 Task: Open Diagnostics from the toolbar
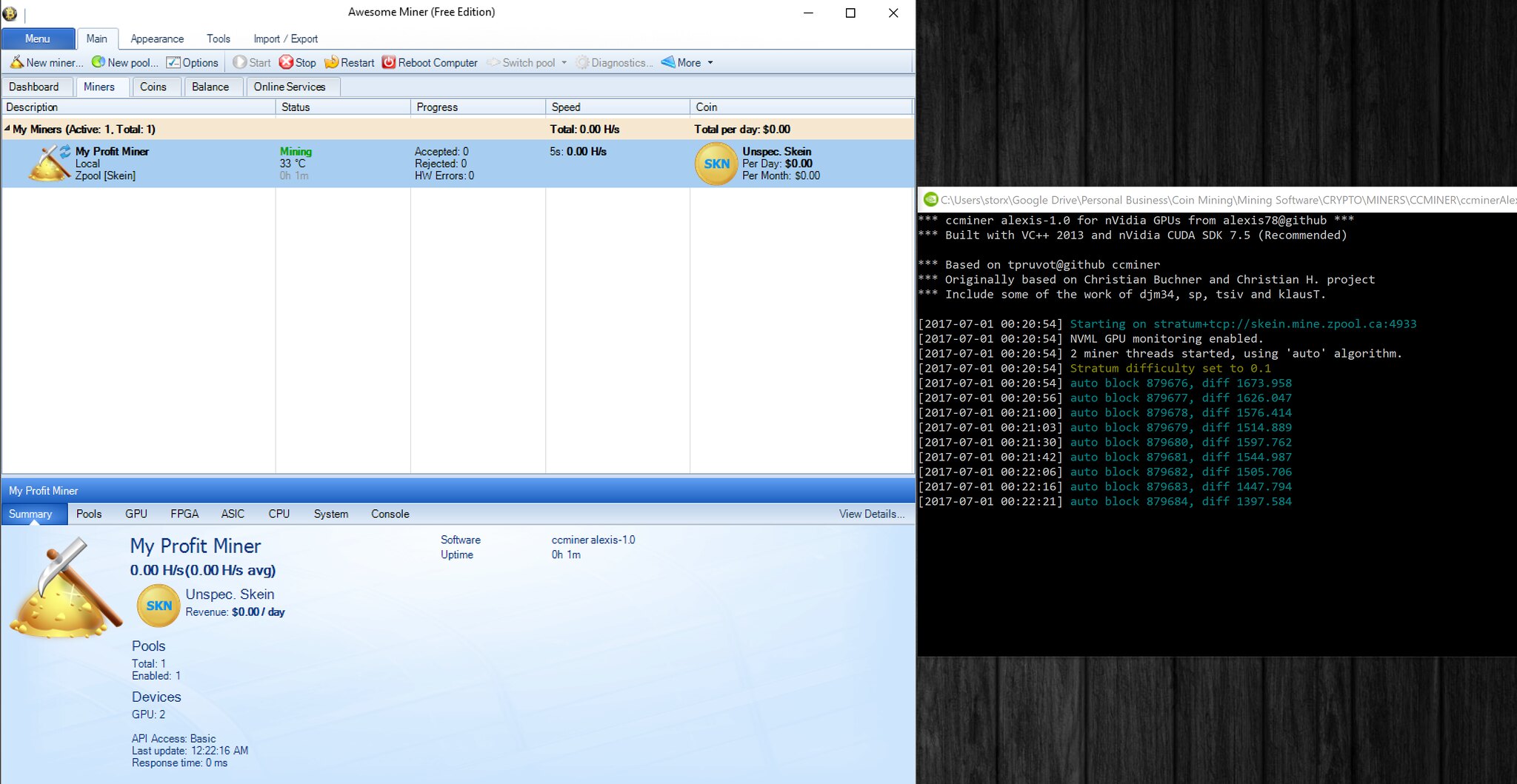[615, 62]
